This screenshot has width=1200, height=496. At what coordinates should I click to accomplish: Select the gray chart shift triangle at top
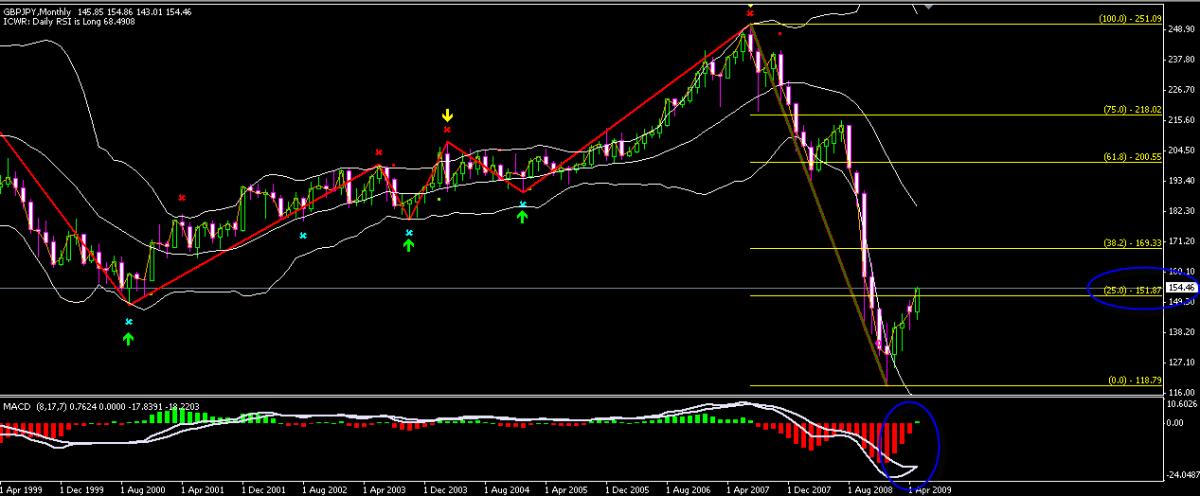929,6
